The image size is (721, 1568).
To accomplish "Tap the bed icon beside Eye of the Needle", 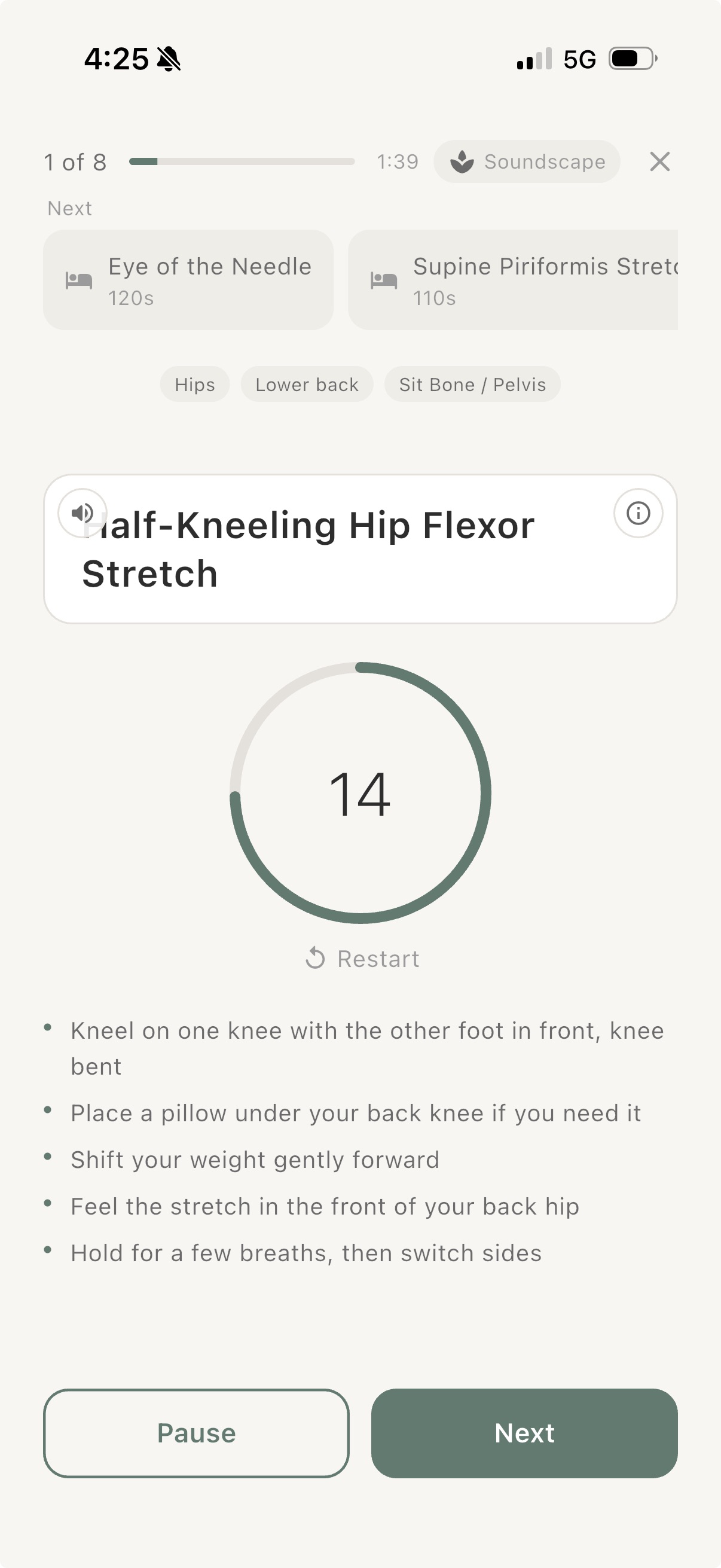I will click(79, 280).
